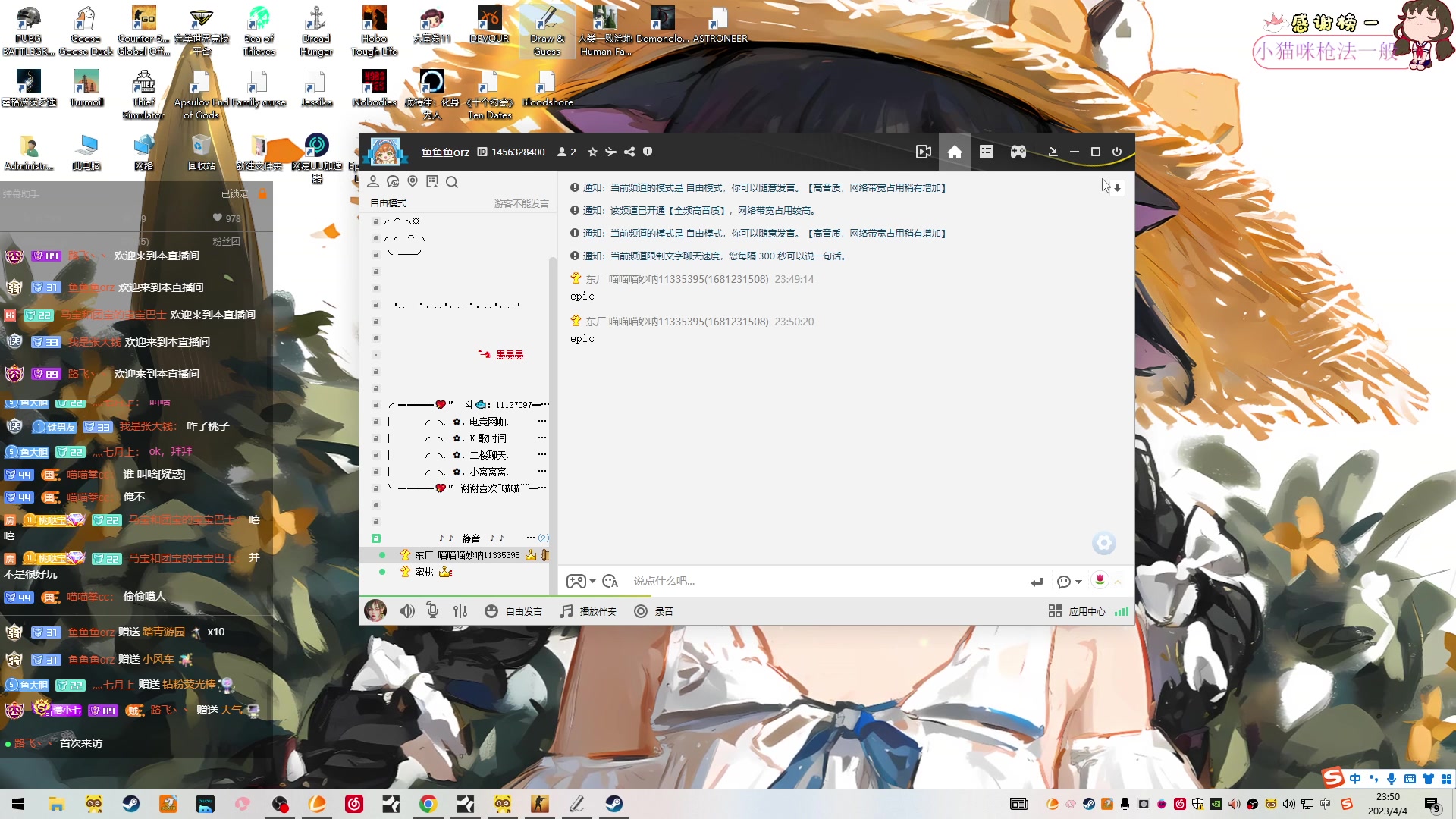Open the bulletin board icon in left panel

point(432,181)
